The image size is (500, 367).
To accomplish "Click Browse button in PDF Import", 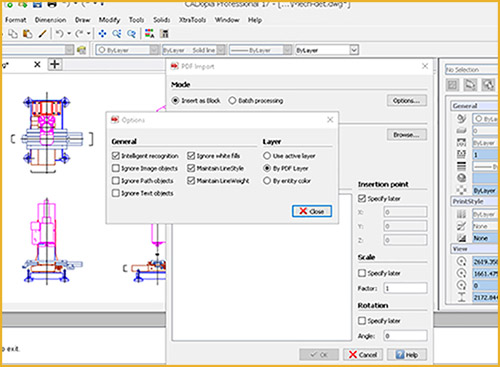I will tap(407, 135).
